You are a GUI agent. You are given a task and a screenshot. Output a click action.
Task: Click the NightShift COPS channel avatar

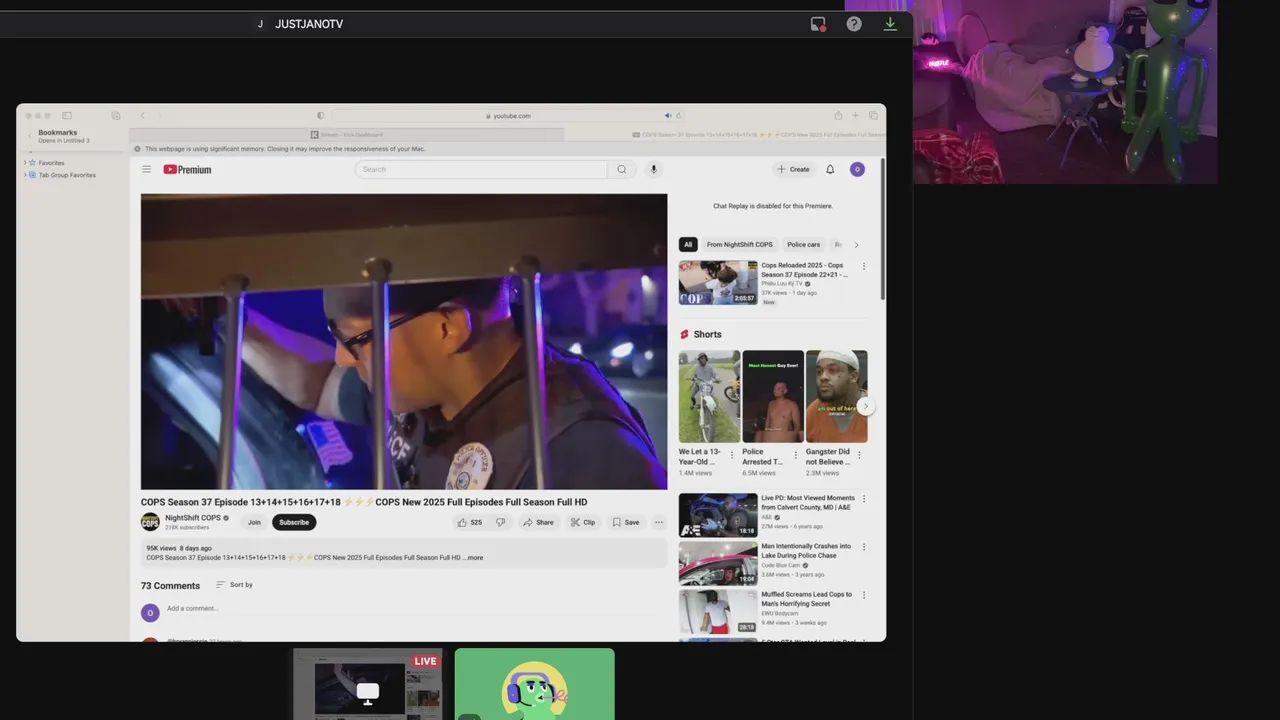(x=150, y=522)
